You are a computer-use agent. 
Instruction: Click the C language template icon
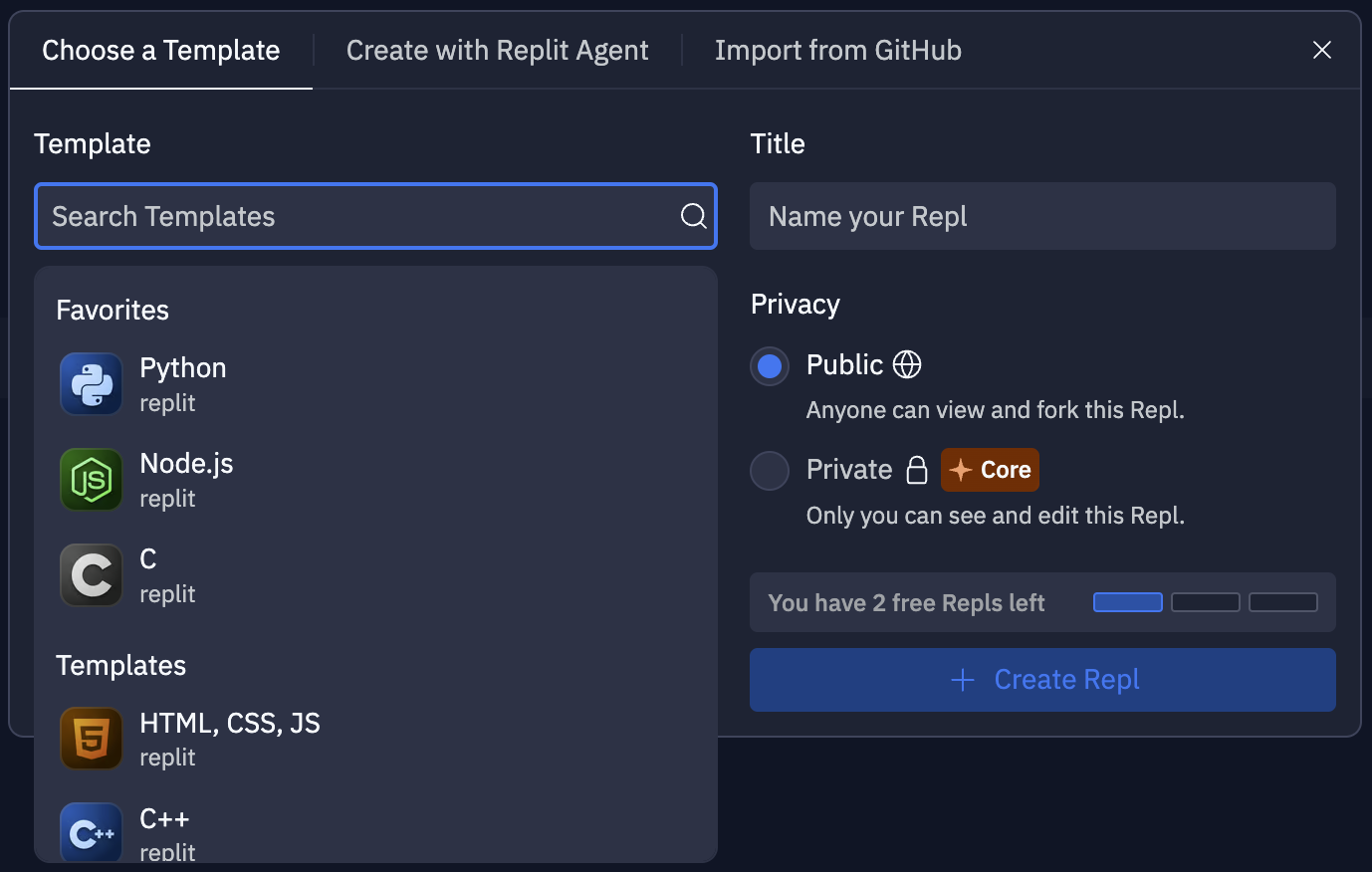click(x=92, y=575)
